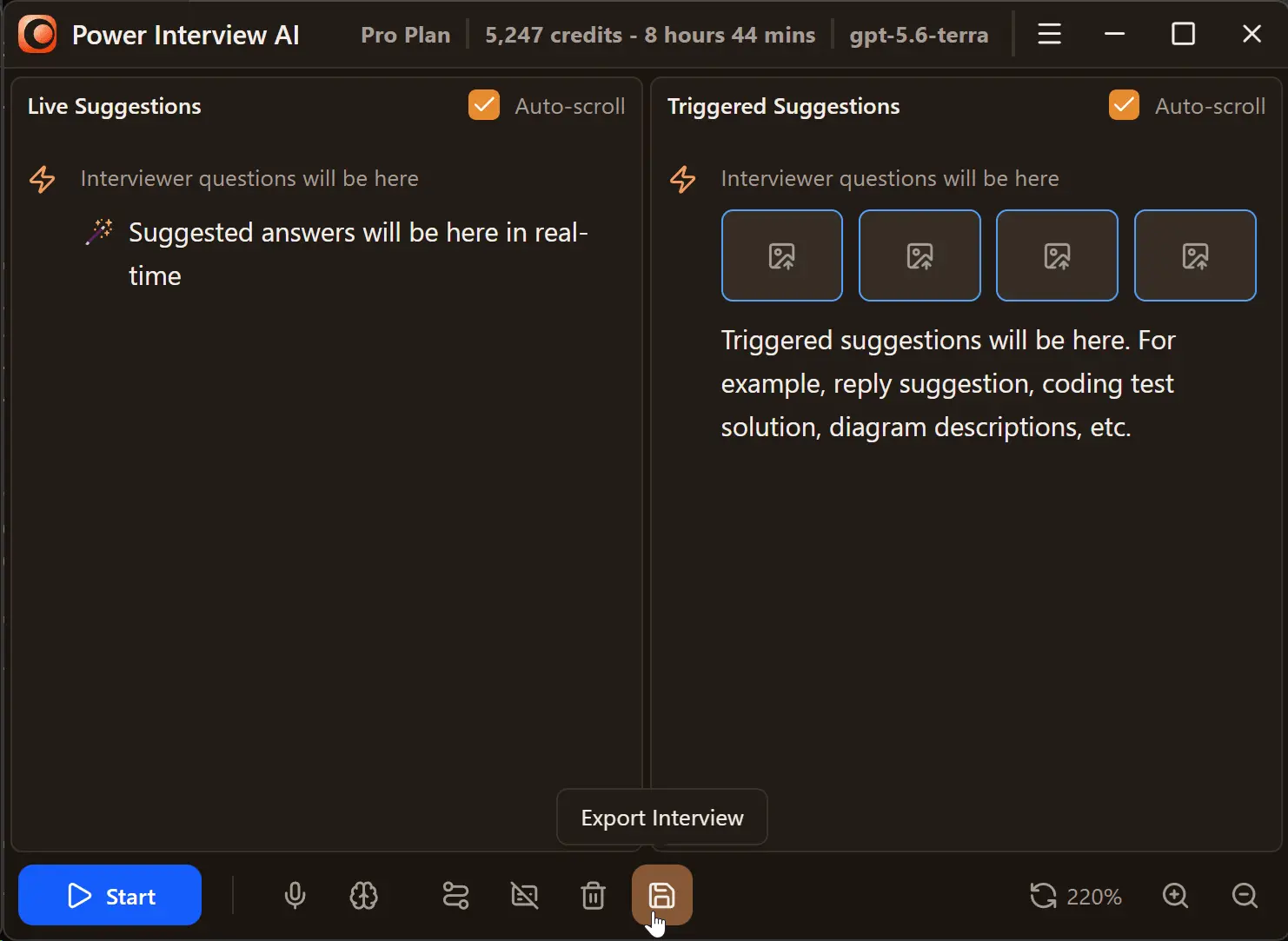Toggle the microphone icon
The height and width of the screenshot is (941, 1288).
[295, 895]
